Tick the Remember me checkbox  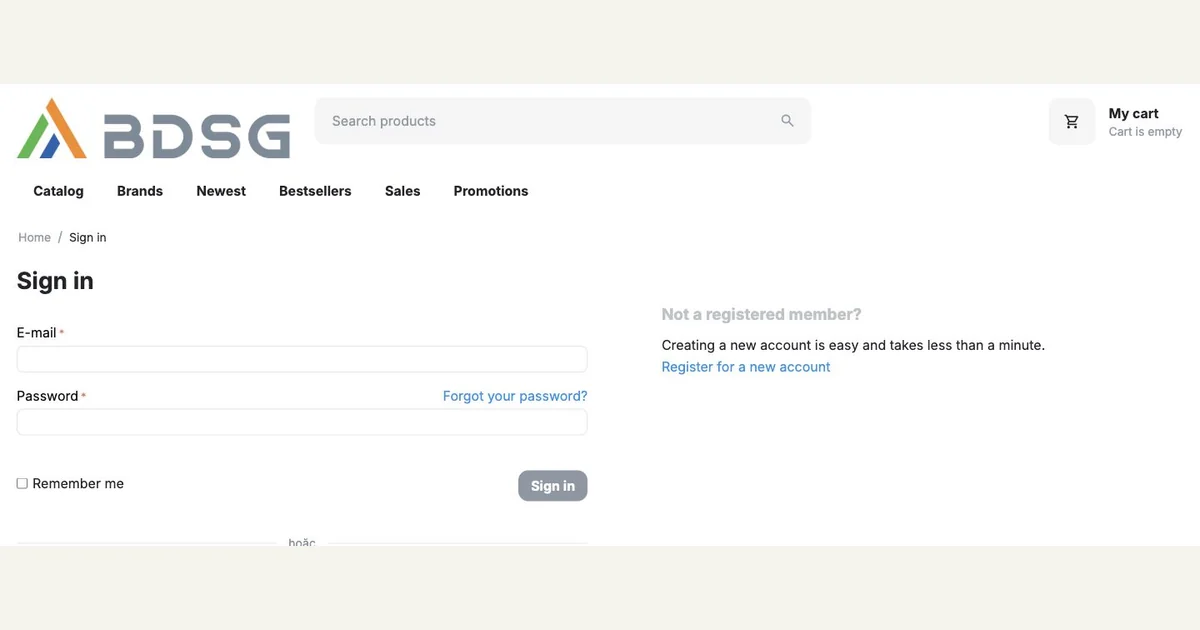pos(22,484)
